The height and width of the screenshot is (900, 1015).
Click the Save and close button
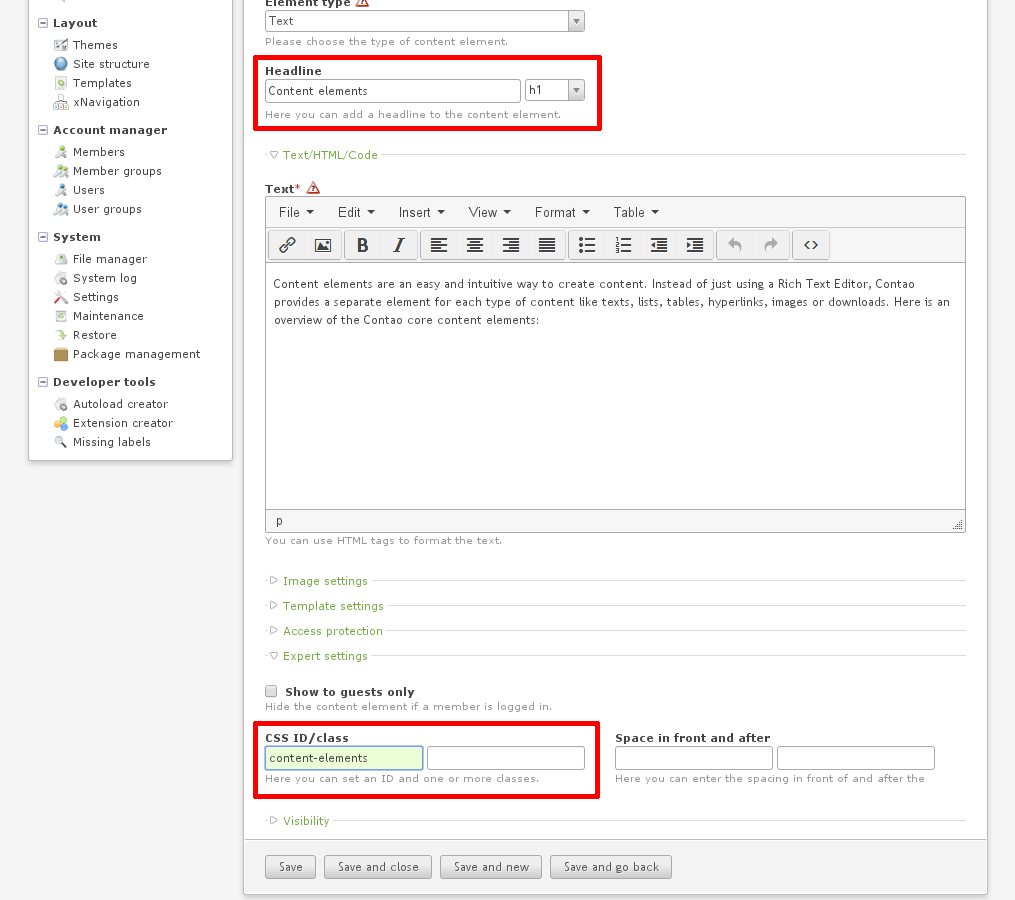[378, 867]
